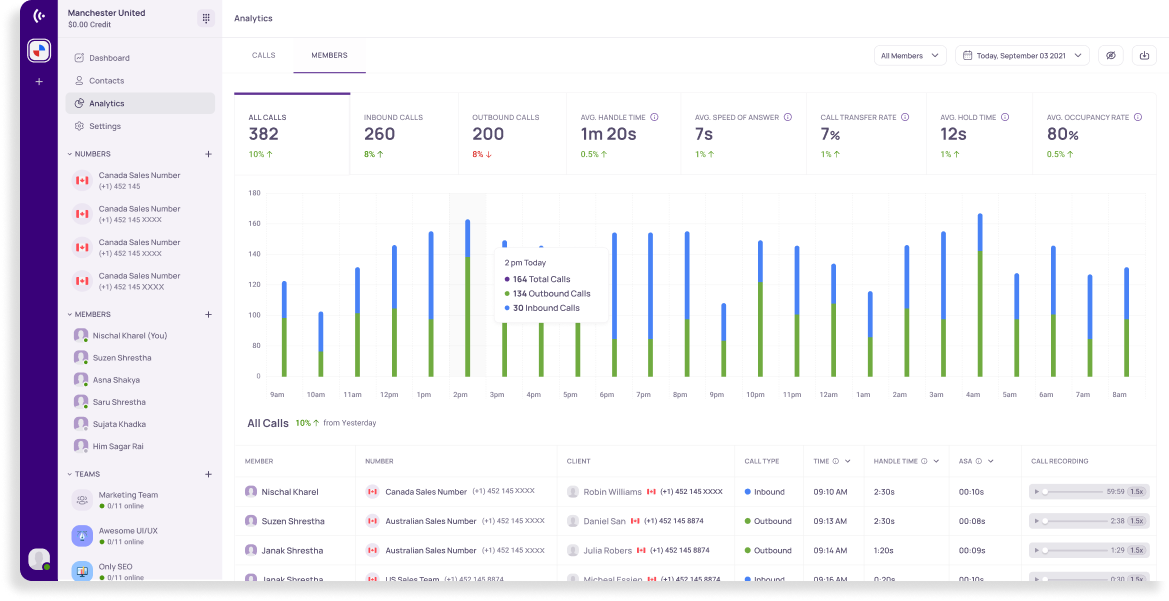Click the info icon beside Avg. Handle Time
This screenshot has height=601, width=1169.
(654, 117)
